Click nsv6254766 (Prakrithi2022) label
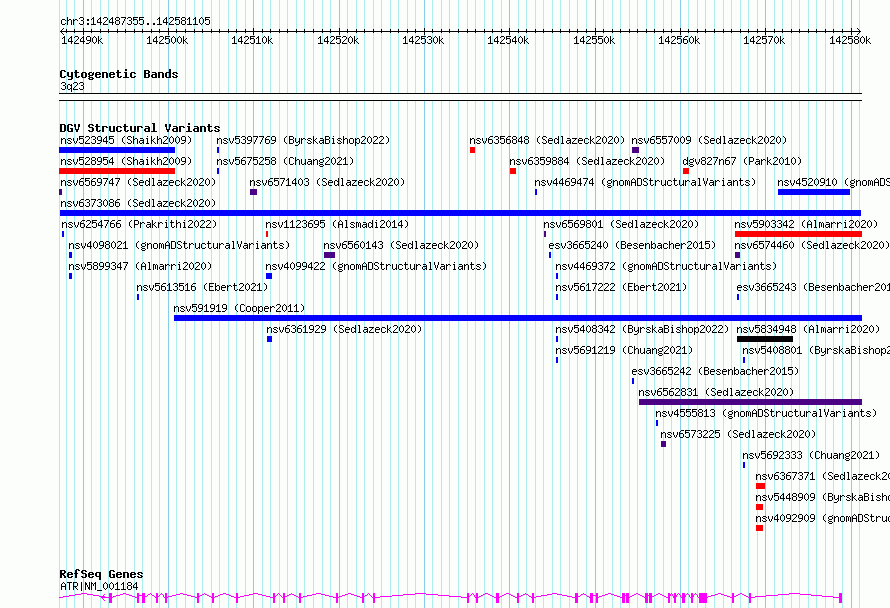Viewport: 890px width, 608px height. (138, 224)
